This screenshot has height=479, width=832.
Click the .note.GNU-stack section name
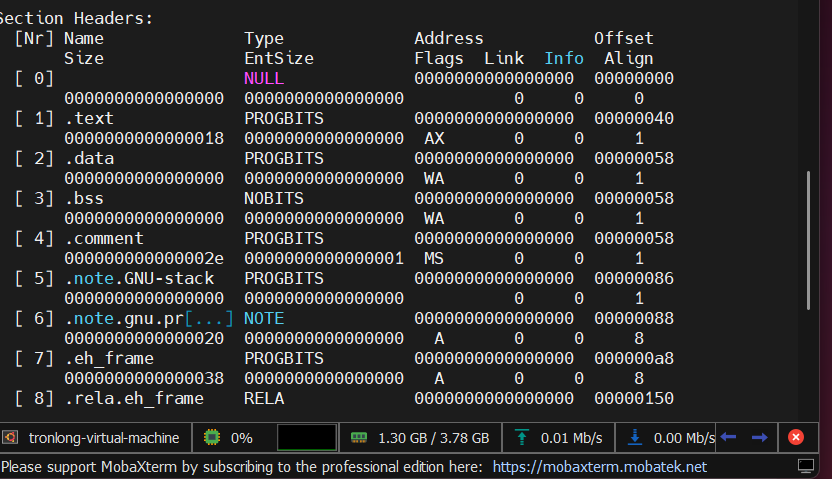(x=139, y=278)
